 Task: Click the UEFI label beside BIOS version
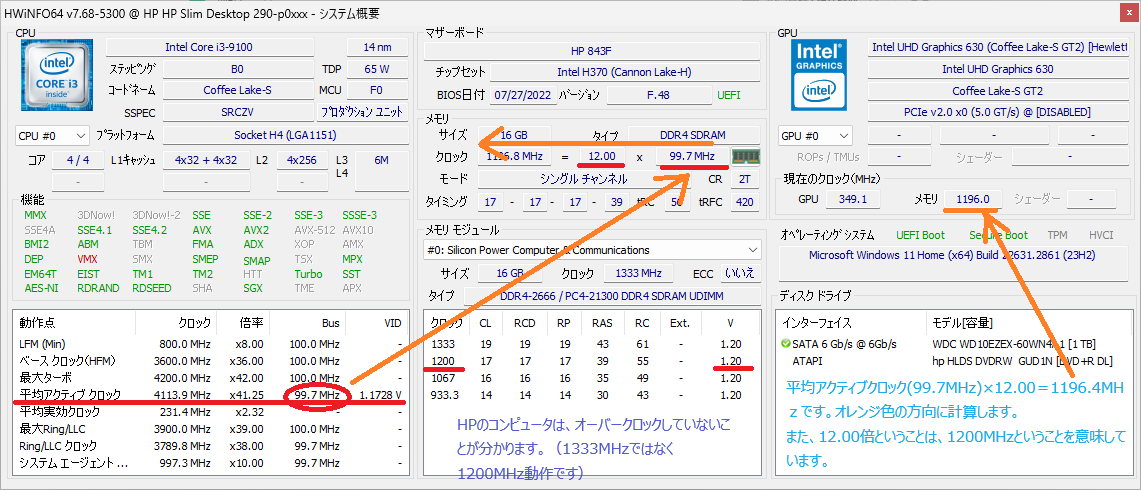[728, 95]
